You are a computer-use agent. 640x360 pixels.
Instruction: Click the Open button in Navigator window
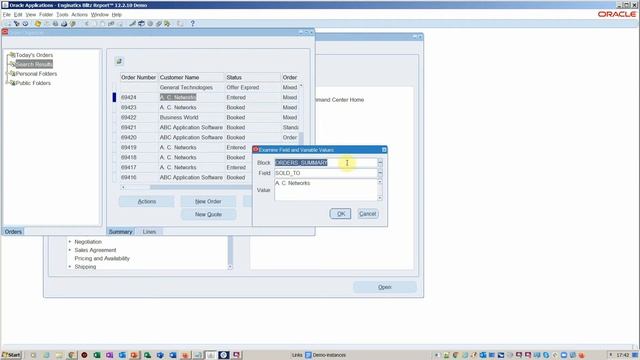point(384,287)
